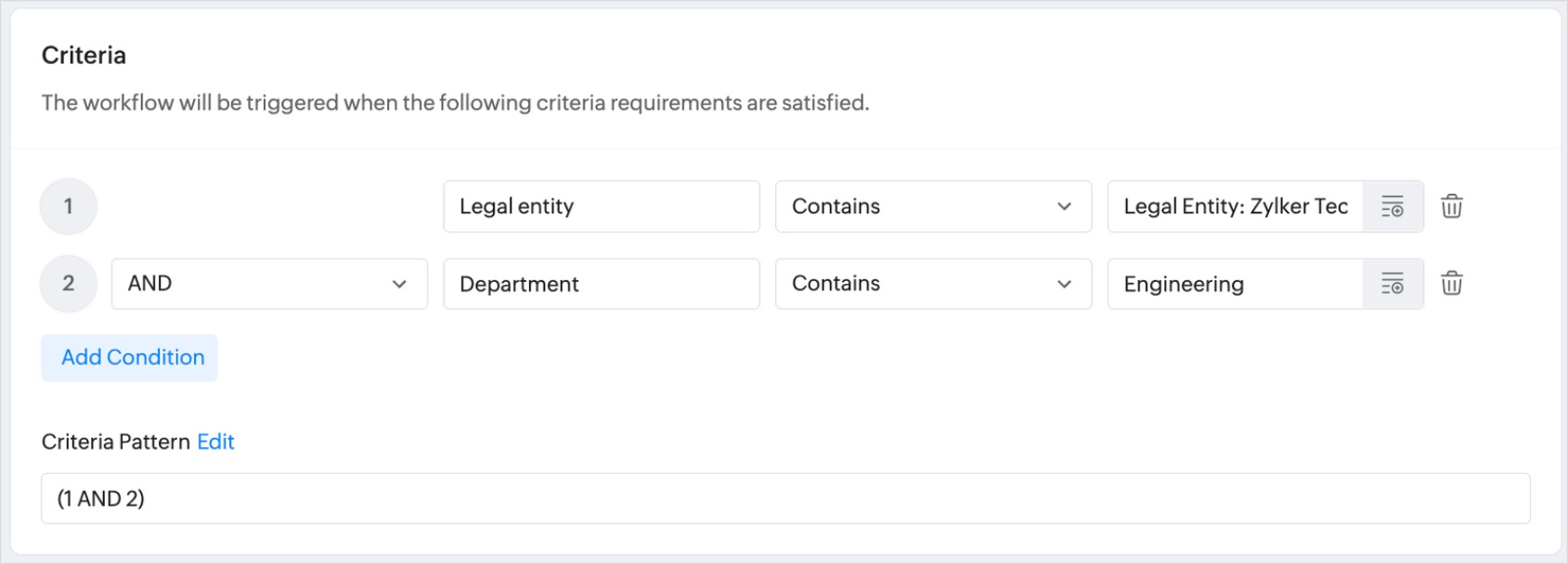1568x564 pixels.
Task: Edit the Criteria Pattern via Edit link
Action: pos(215,442)
